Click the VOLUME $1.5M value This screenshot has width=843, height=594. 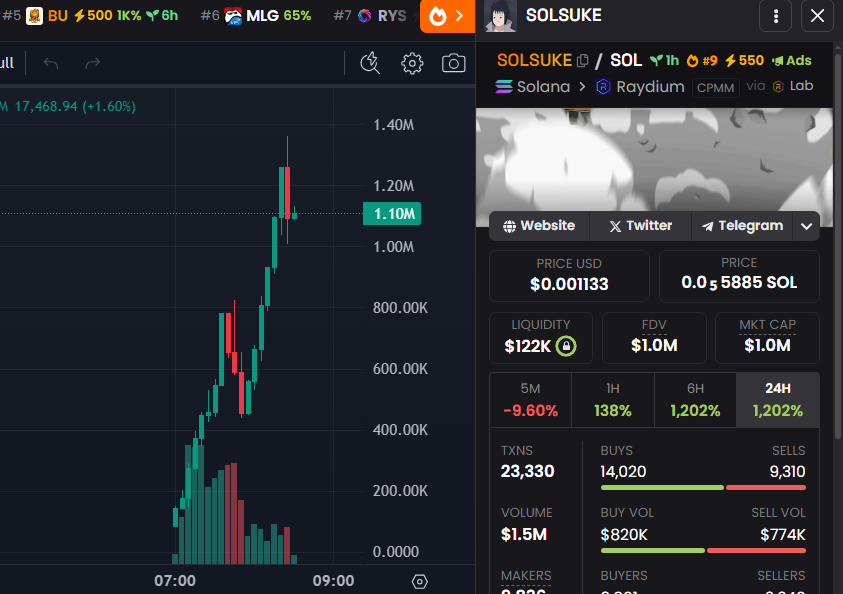point(524,534)
